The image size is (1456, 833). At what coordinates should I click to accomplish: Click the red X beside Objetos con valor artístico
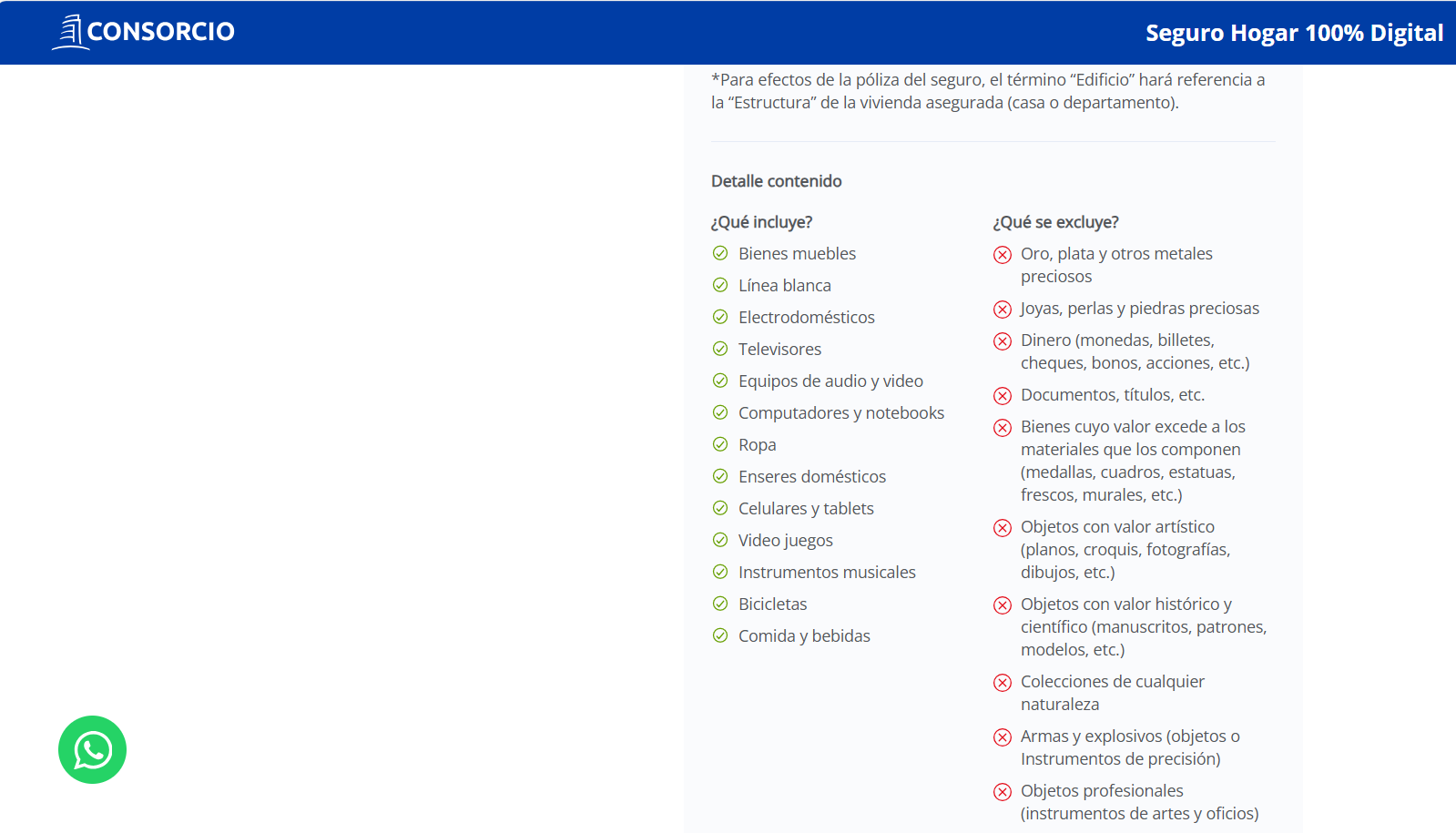pyautogui.click(x=1003, y=528)
